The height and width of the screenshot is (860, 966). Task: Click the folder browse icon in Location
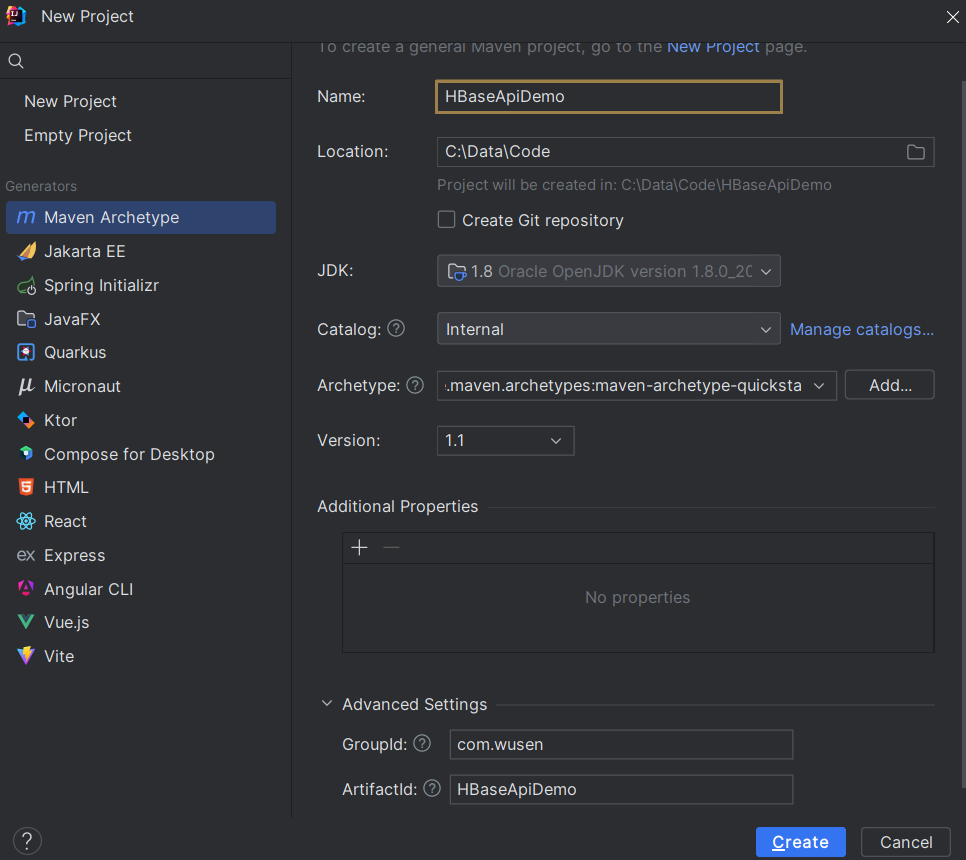(915, 152)
